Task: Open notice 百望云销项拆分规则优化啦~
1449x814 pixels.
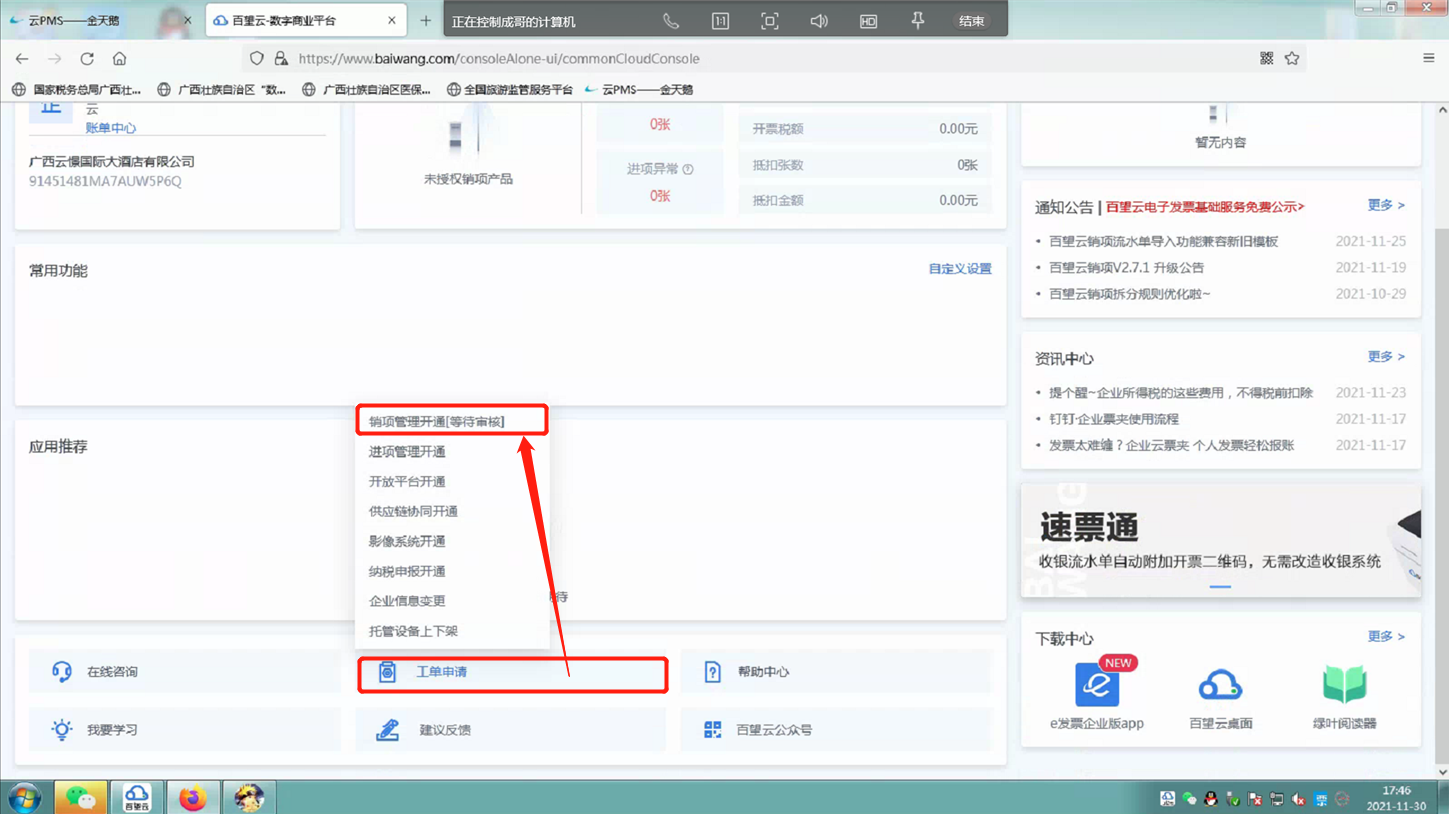Action: [x=1129, y=294]
